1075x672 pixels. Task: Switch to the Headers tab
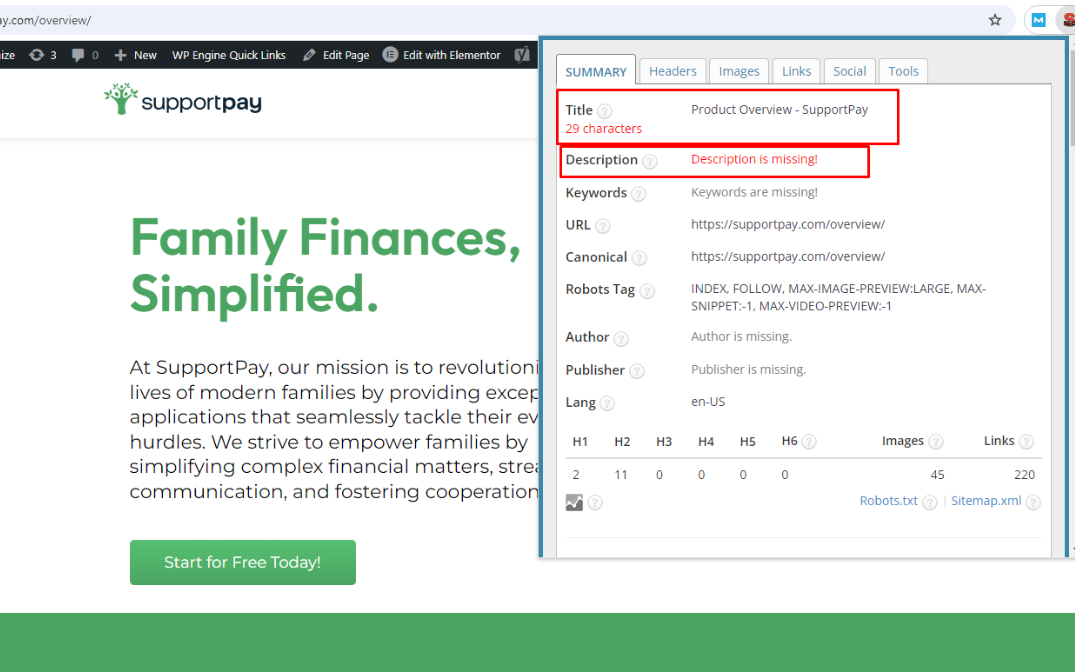[672, 71]
